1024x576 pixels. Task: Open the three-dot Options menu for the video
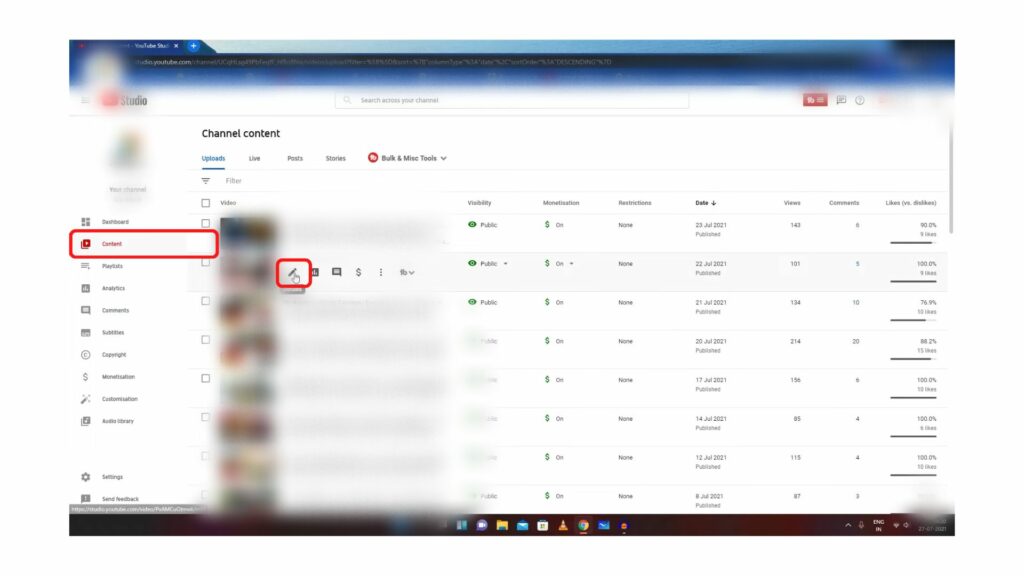tap(381, 272)
